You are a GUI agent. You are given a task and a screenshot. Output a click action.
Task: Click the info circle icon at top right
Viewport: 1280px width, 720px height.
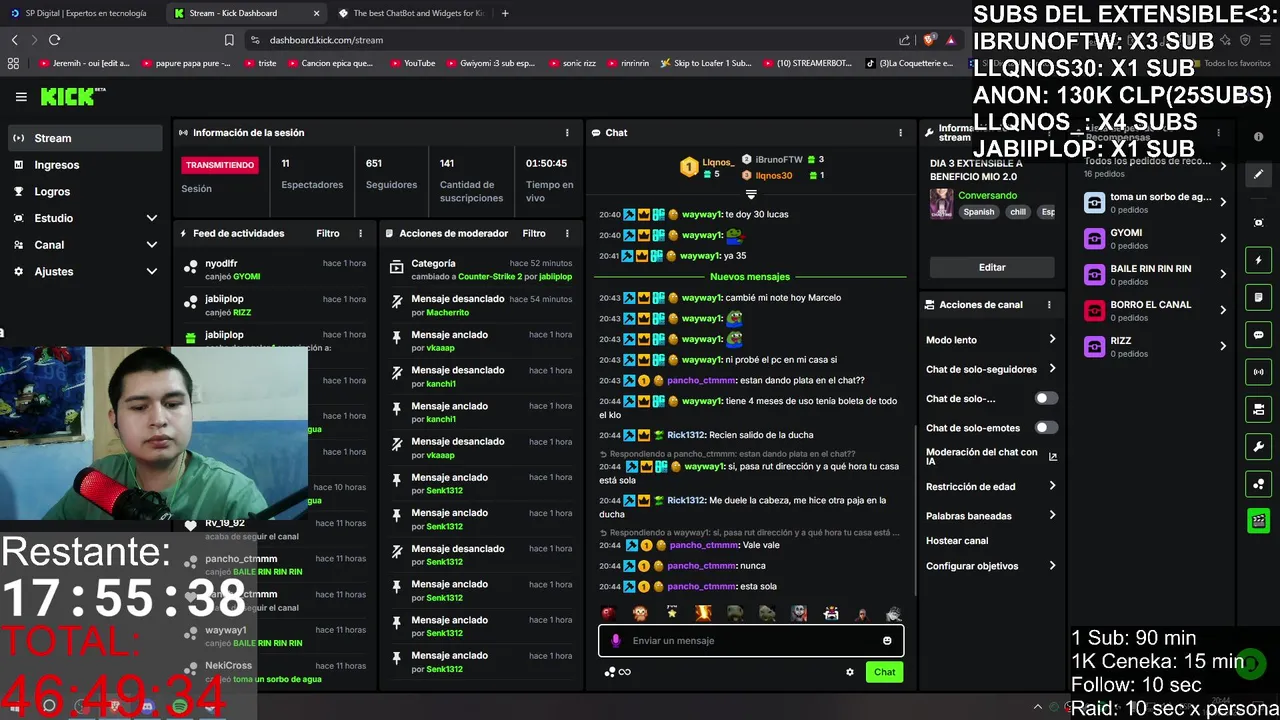coord(1259,137)
